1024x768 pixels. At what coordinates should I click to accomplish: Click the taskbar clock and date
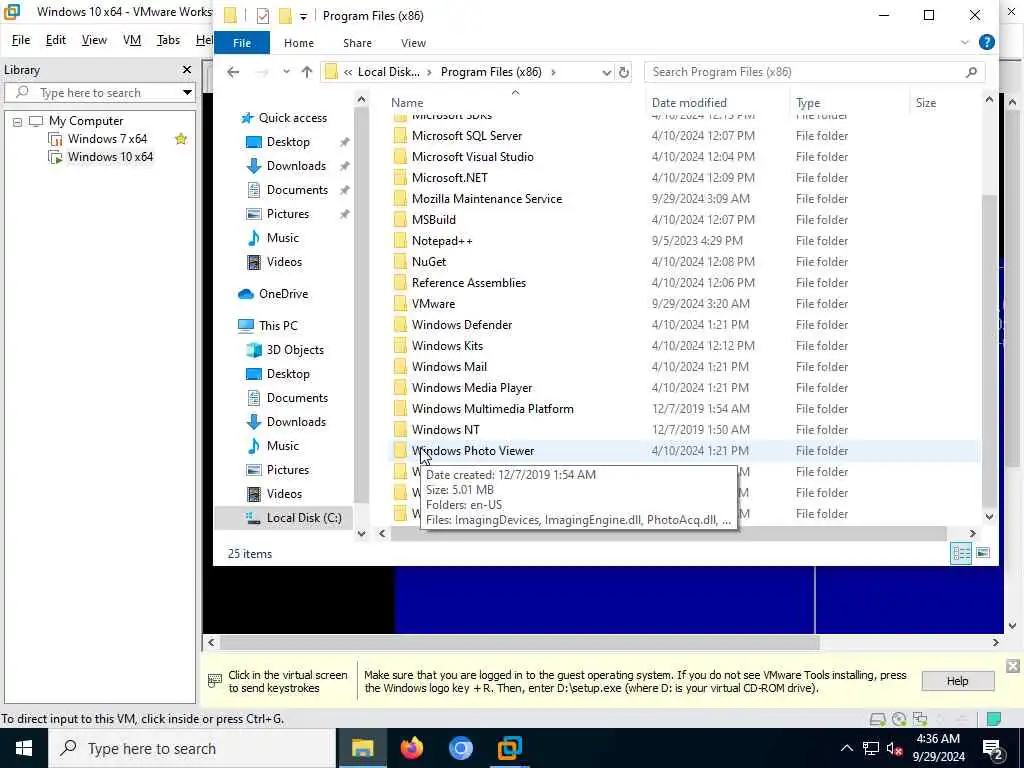[x=938, y=748]
